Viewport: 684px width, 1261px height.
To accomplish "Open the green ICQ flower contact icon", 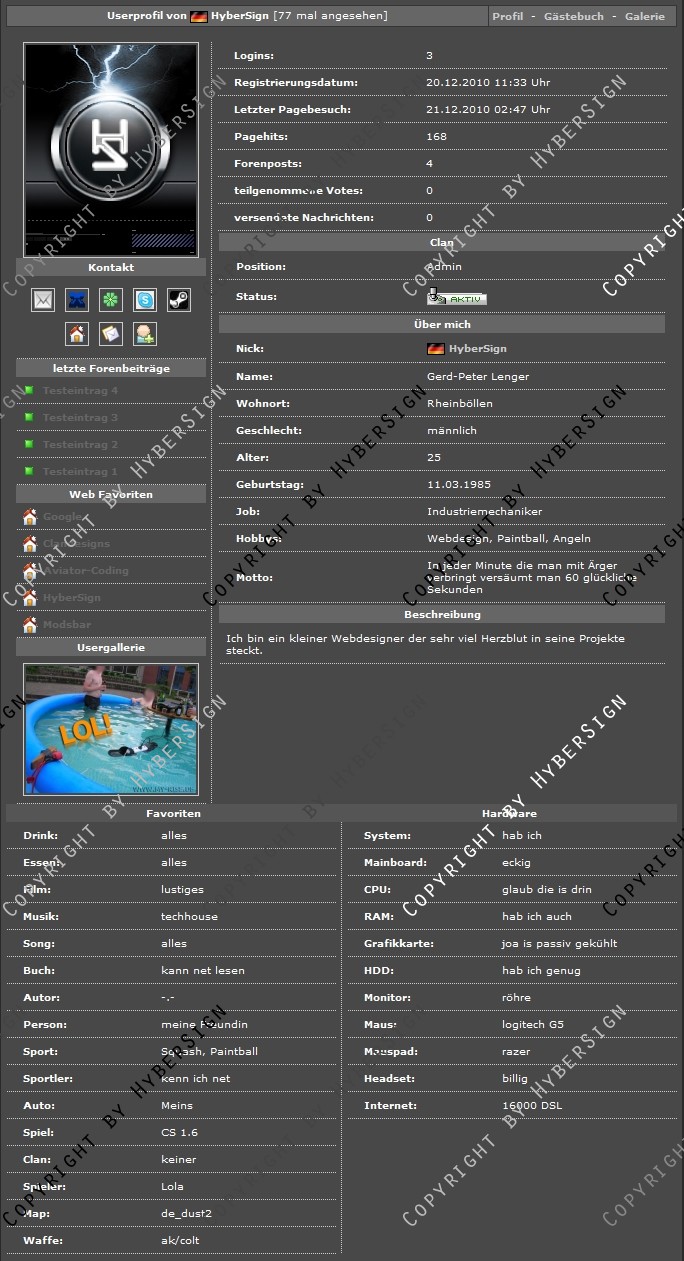I will (x=111, y=299).
